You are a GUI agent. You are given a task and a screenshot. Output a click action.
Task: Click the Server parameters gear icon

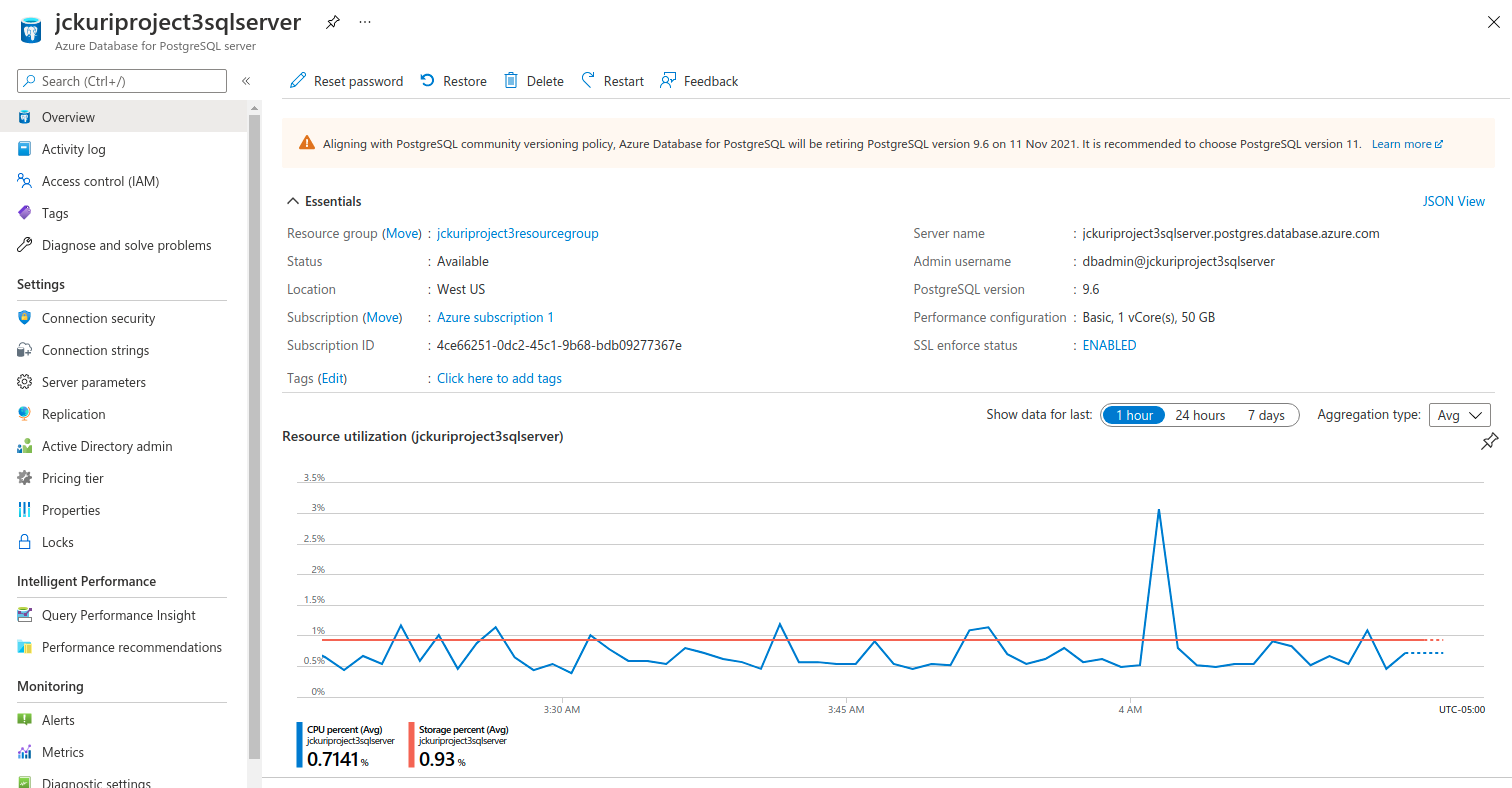25,382
